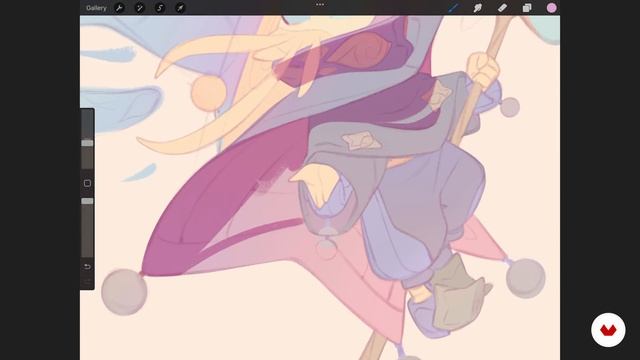The image size is (640, 360).
Task: Select the Smudge tool
Action: point(478,8)
